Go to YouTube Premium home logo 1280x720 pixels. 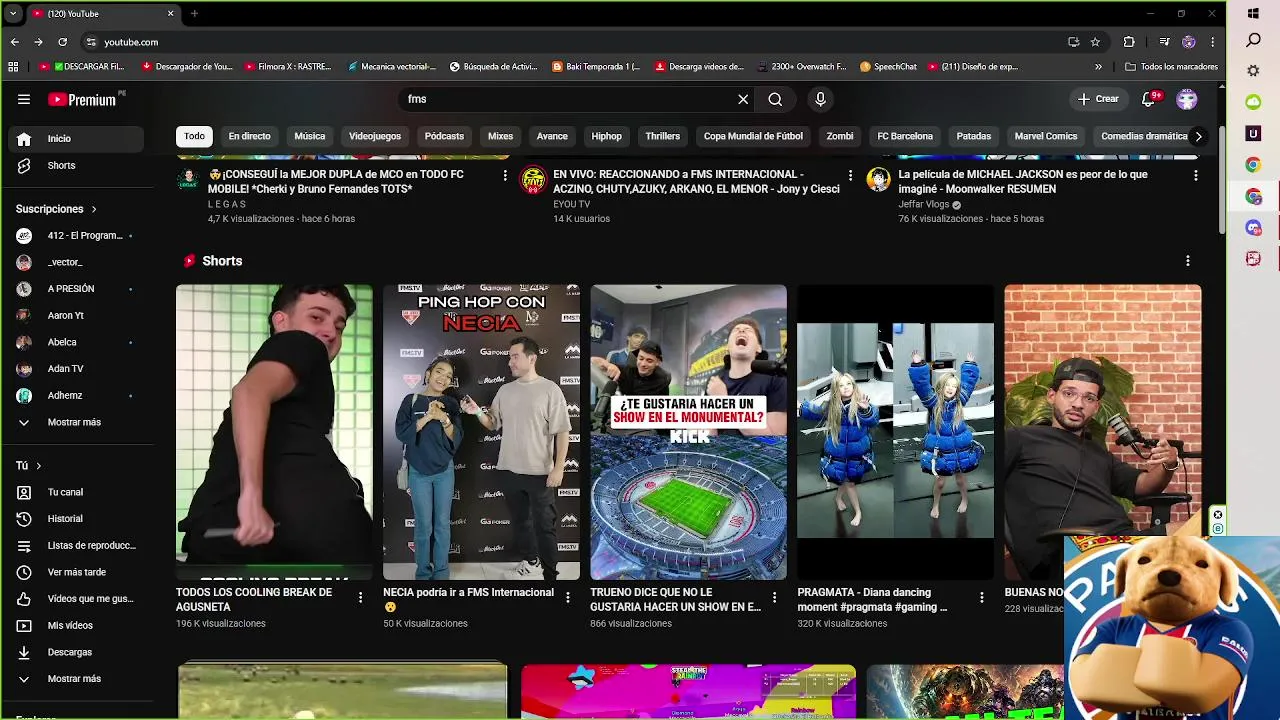82,99
